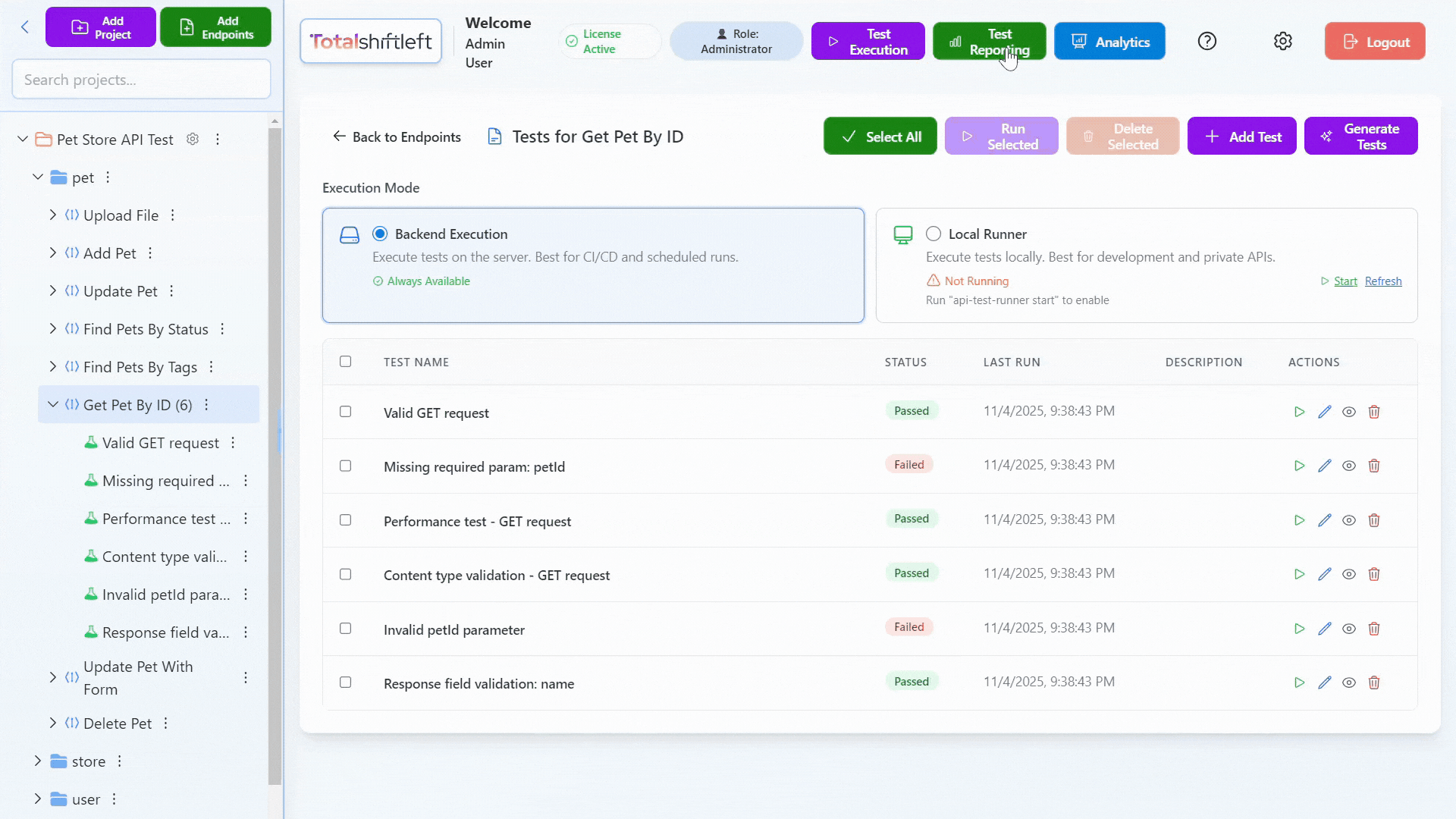Check the Valid GET request checkbox
1456x819 pixels.
pyautogui.click(x=345, y=412)
